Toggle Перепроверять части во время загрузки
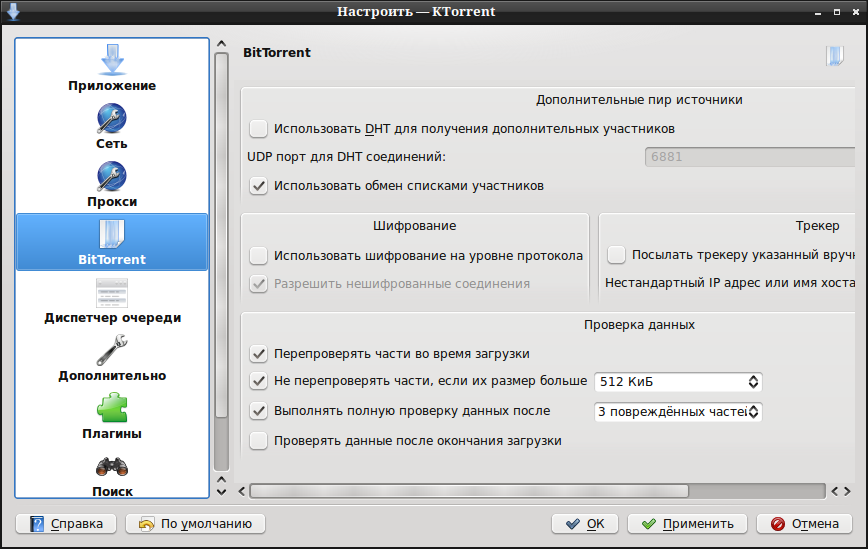Screen dimensions: 868x549 point(258,353)
